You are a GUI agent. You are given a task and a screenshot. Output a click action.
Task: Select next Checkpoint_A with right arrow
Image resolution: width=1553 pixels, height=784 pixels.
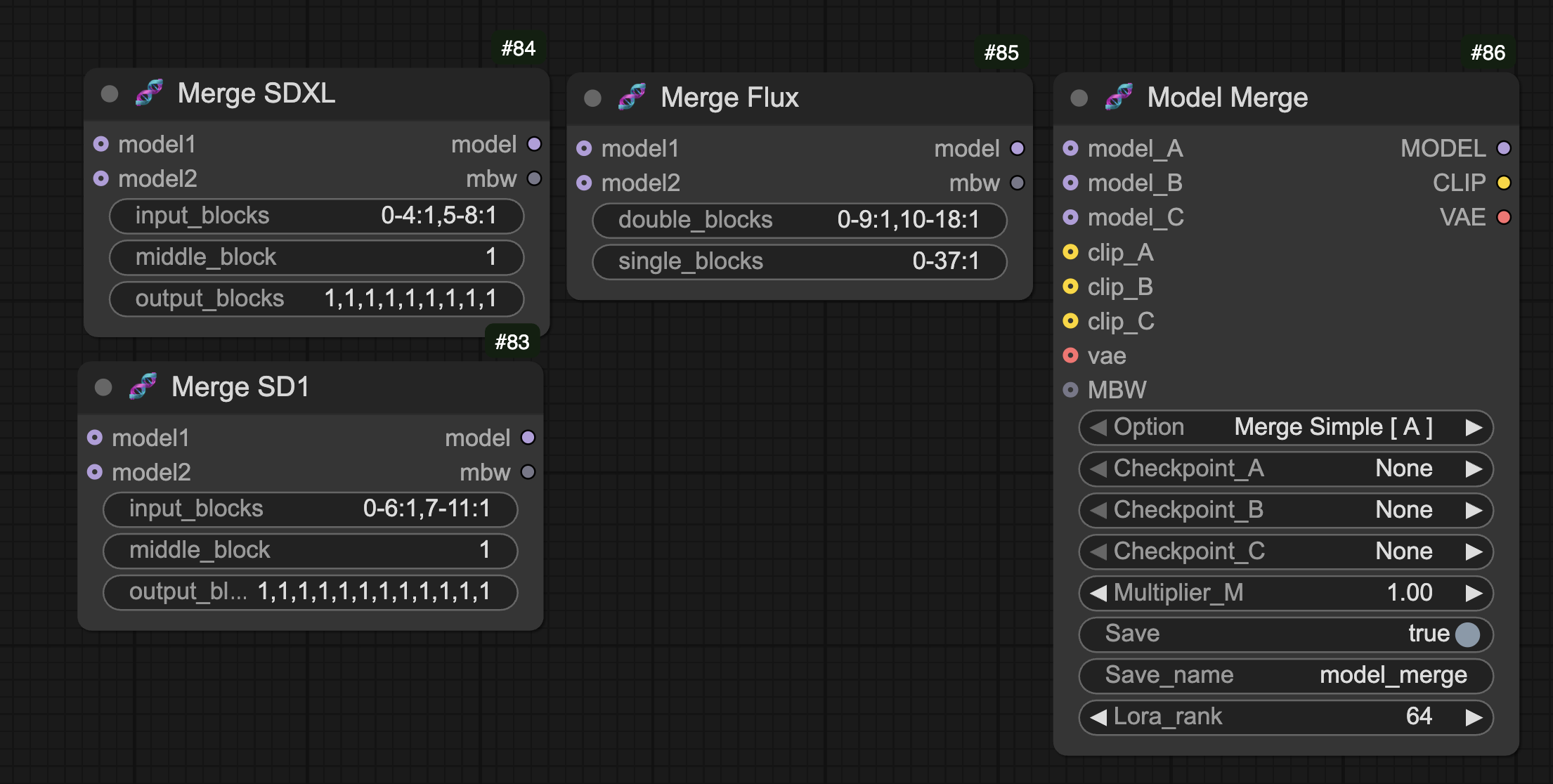point(1474,469)
